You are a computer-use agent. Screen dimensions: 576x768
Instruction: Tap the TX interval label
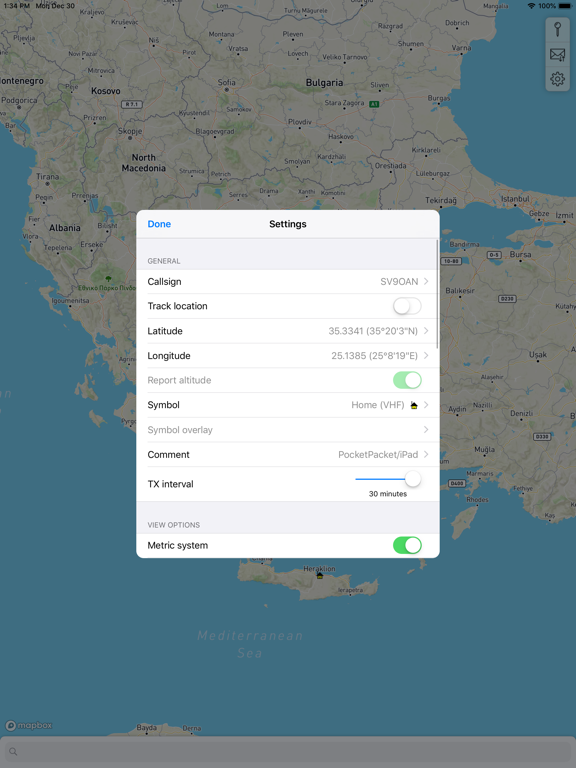point(170,484)
